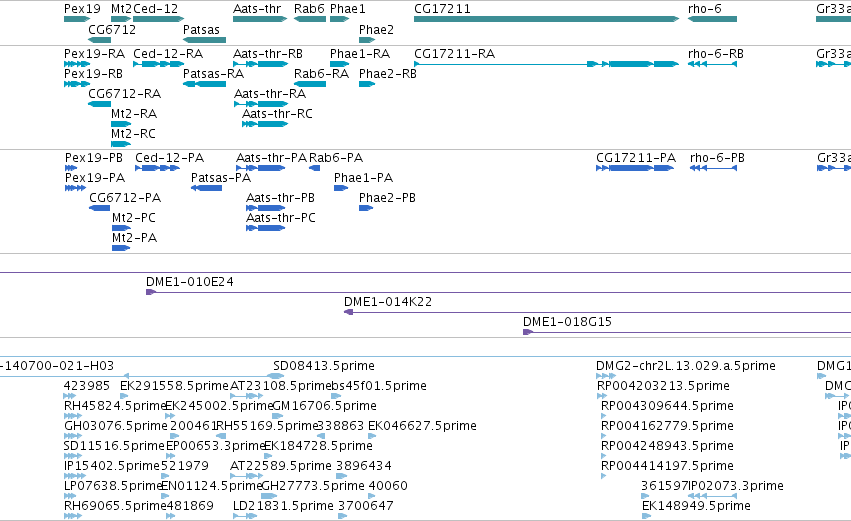Click protein Mt2-PC
Screen dimensions: 851x521
pos(134,218)
